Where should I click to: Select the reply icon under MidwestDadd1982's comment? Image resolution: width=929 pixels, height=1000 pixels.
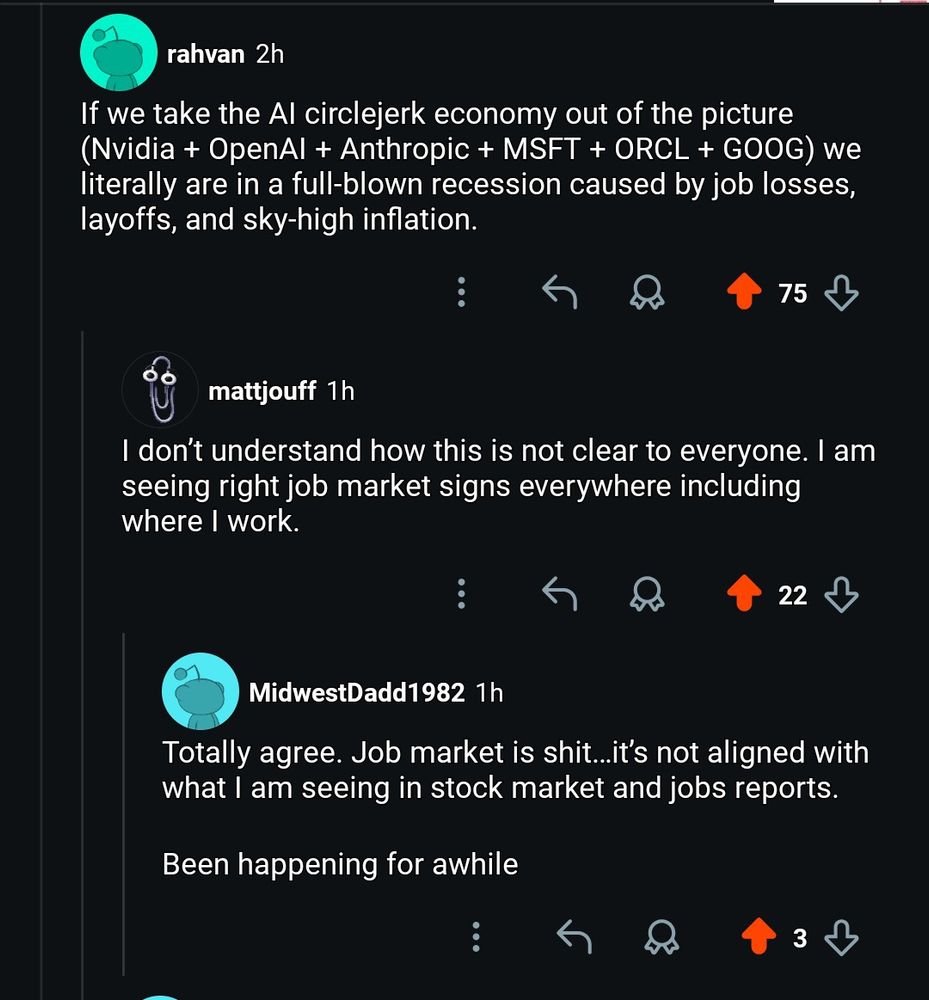pos(575,936)
